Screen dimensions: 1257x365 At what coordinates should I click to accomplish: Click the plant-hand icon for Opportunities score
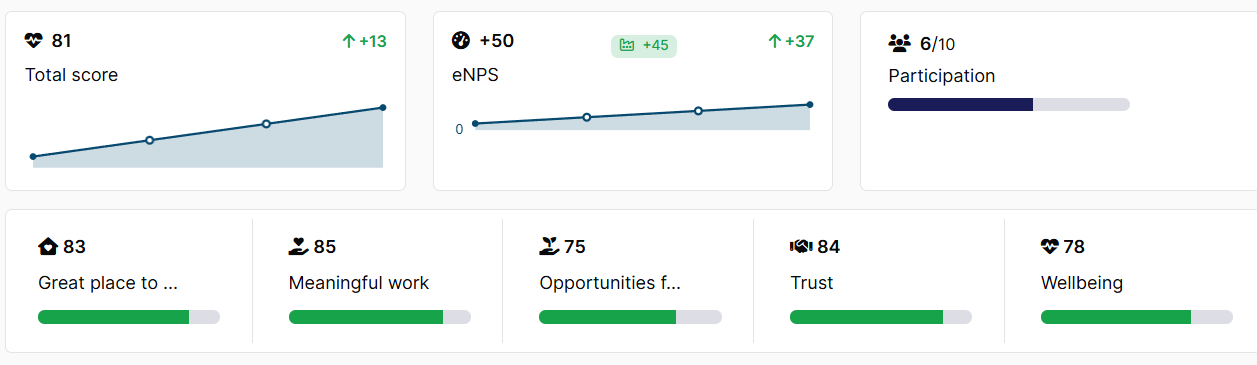[x=548, y=247]
